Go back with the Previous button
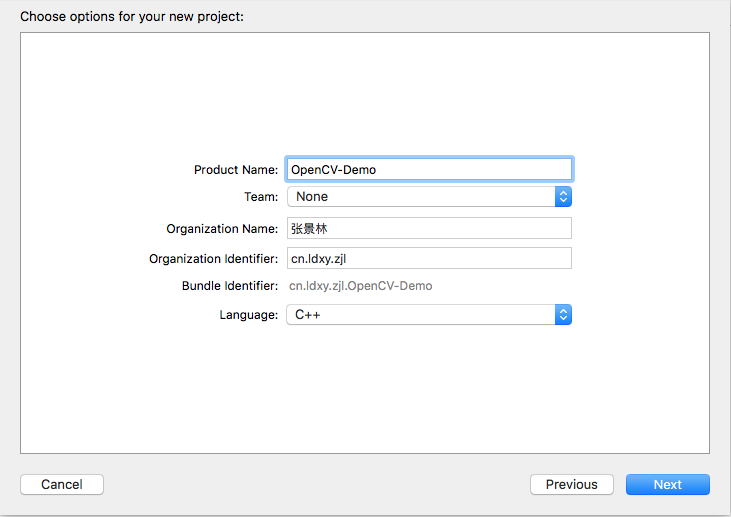Viewport: 731px width, 517px height. pyautogui.click(x=572, y=484)
